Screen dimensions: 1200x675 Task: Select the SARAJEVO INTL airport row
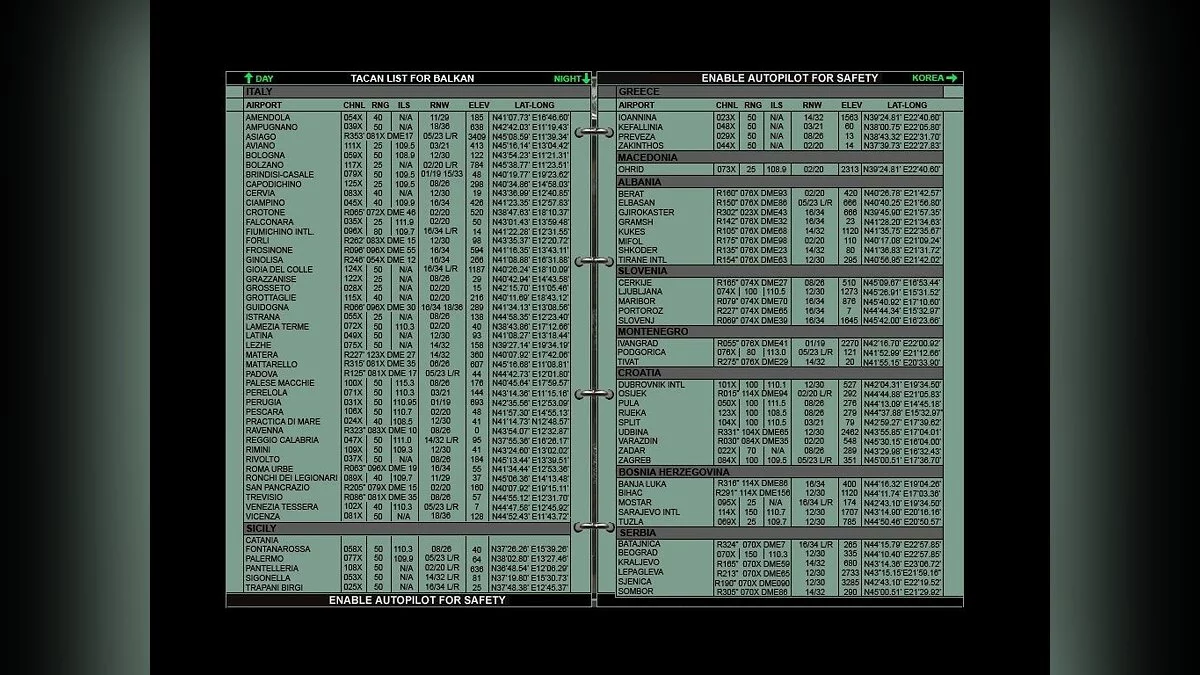[x=649, y=512]
